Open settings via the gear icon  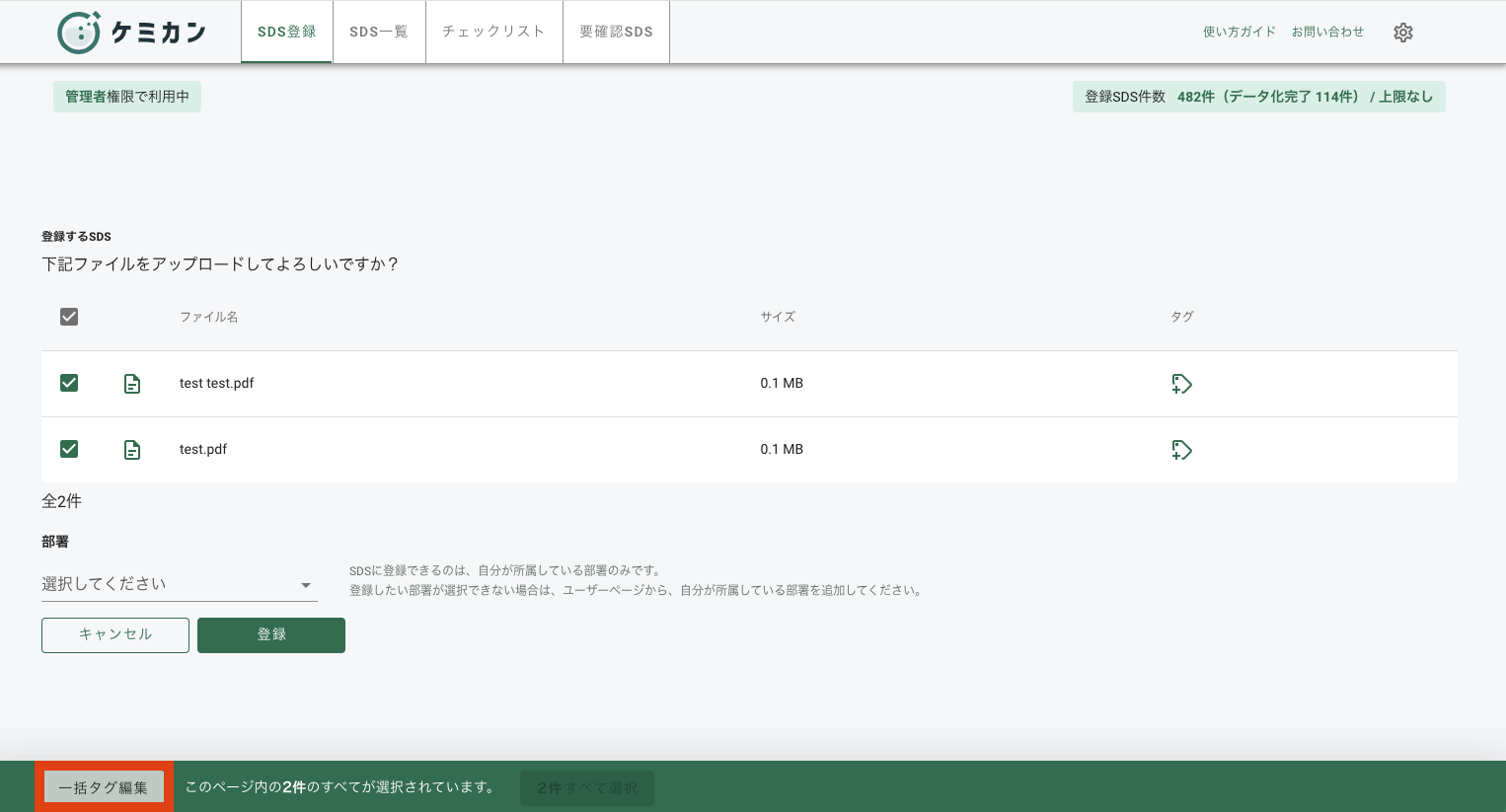[1403, 33]
